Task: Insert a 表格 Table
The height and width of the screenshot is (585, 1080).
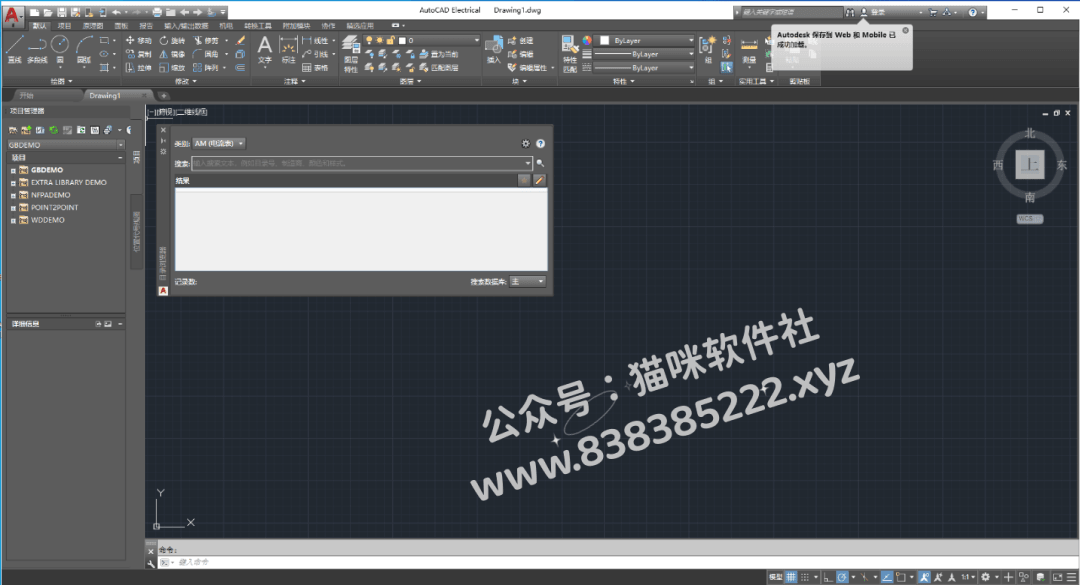Action: 315,68
